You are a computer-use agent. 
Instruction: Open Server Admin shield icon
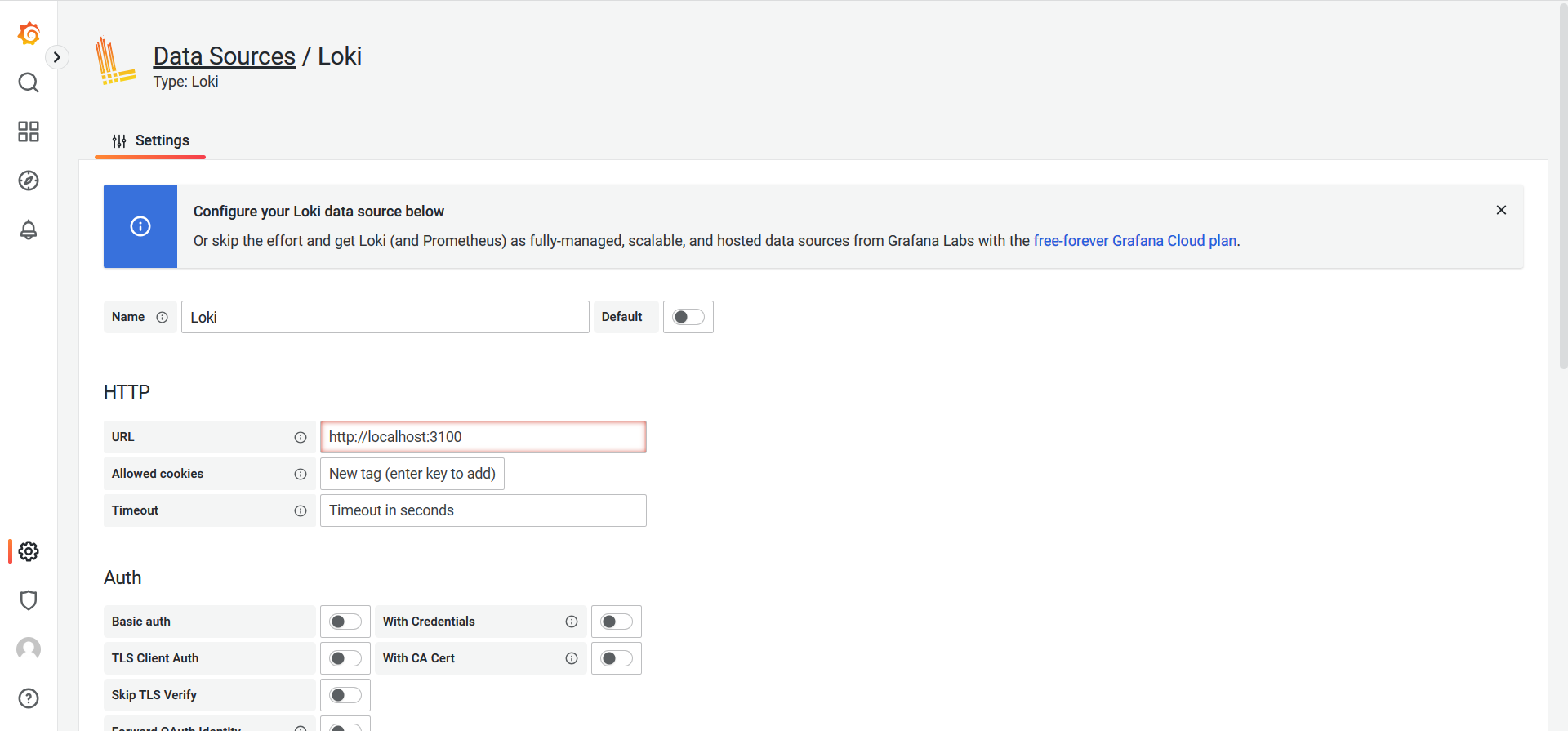29,600
